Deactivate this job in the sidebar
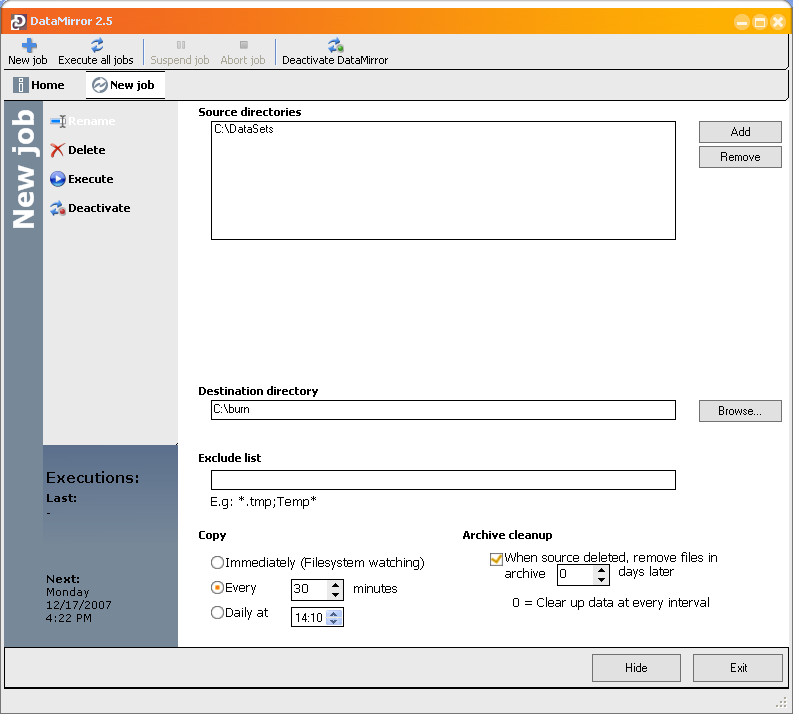The width and height of the screenshot is (799, 720). tap(91, 209)
